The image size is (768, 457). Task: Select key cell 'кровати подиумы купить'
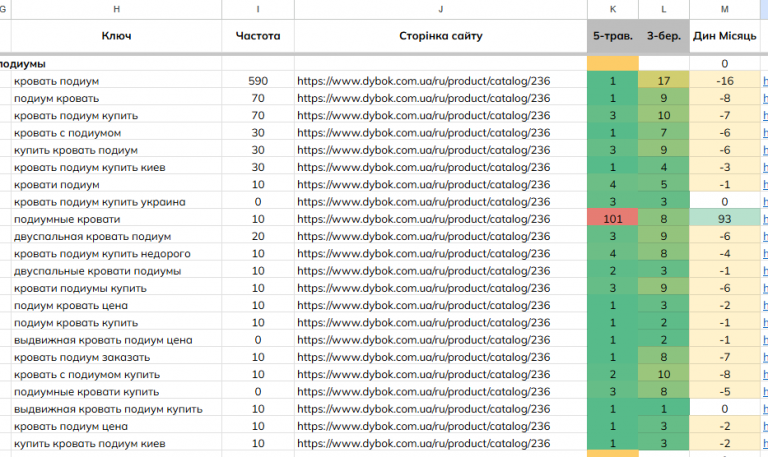click(x=116, y=288)
